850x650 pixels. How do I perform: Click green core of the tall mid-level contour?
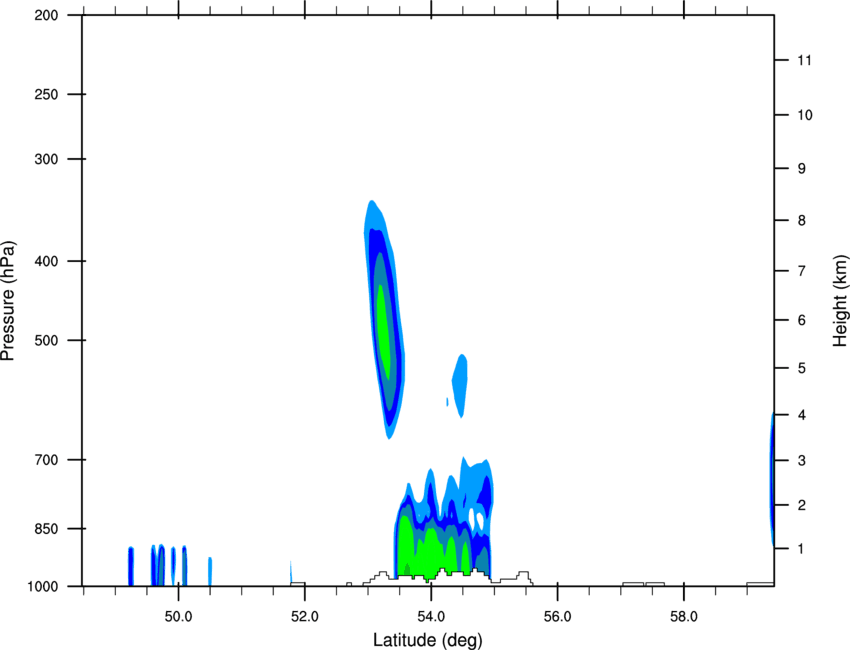pyautogui.click(x=383, y=330)
